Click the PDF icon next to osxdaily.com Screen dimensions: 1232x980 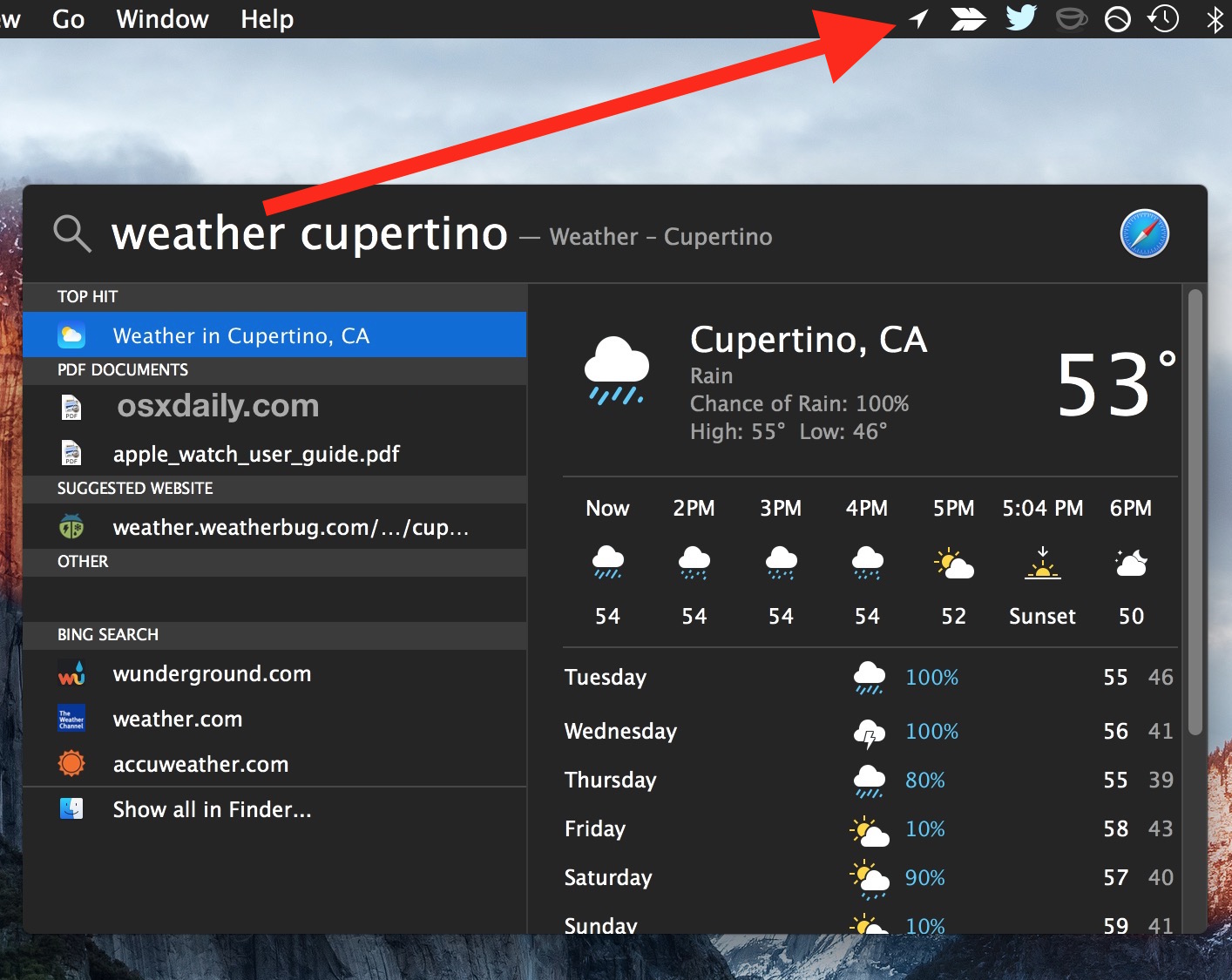click(x=71, y=406)
